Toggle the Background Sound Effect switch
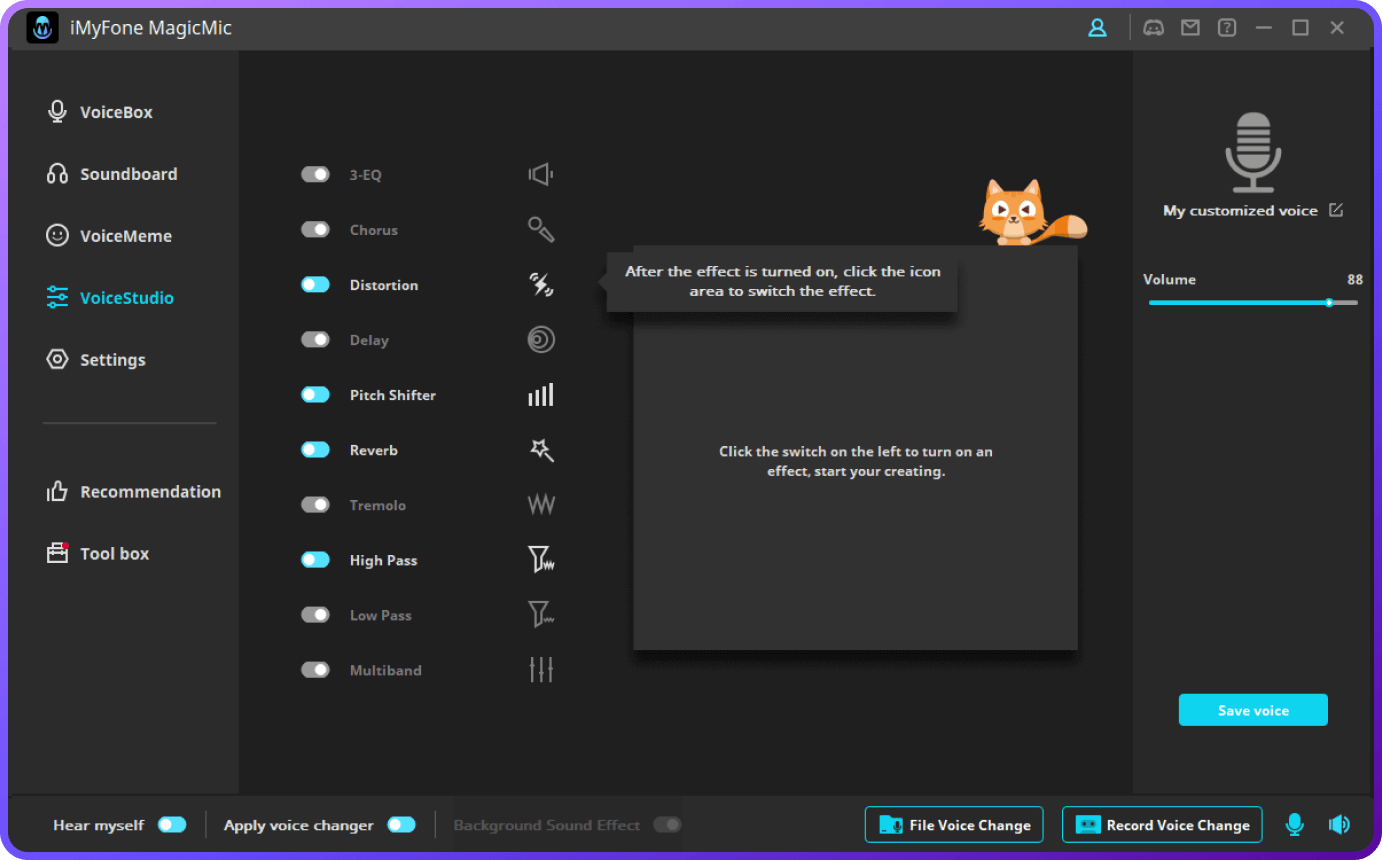Viewport: 1382px width, 860px height. (x=667, y=825)
